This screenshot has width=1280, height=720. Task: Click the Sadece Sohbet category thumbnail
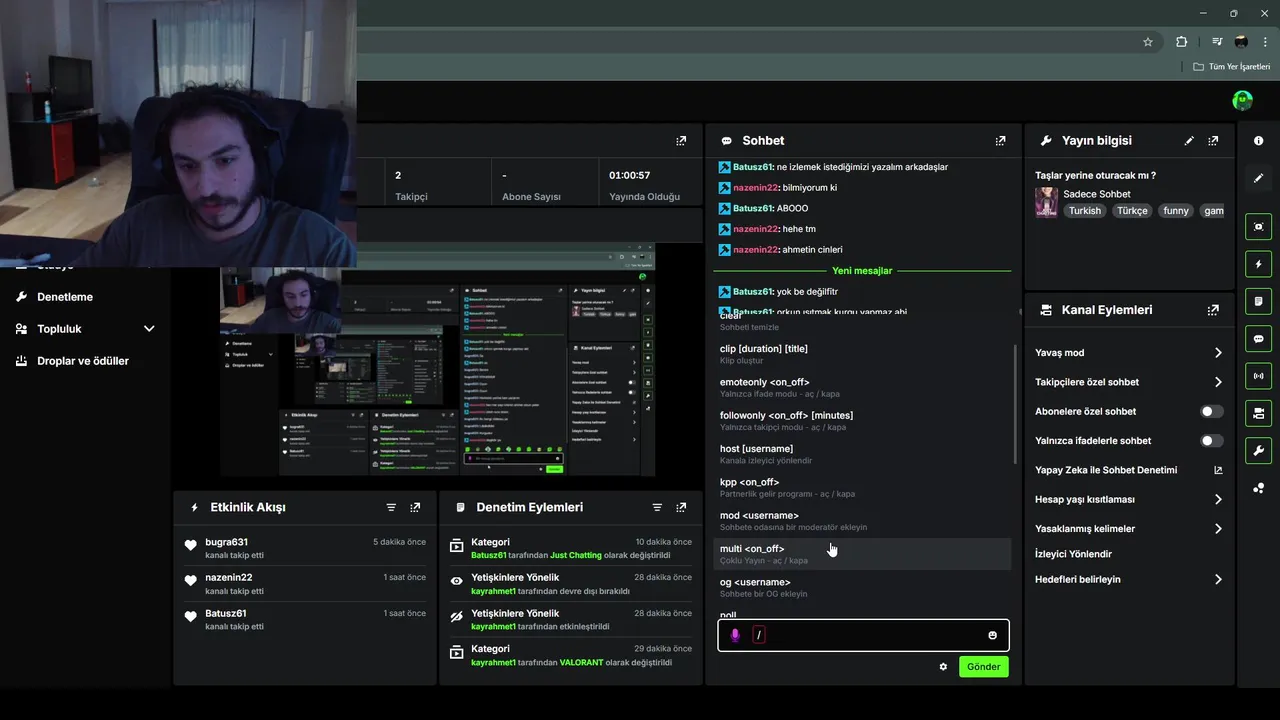[1046, 202]
